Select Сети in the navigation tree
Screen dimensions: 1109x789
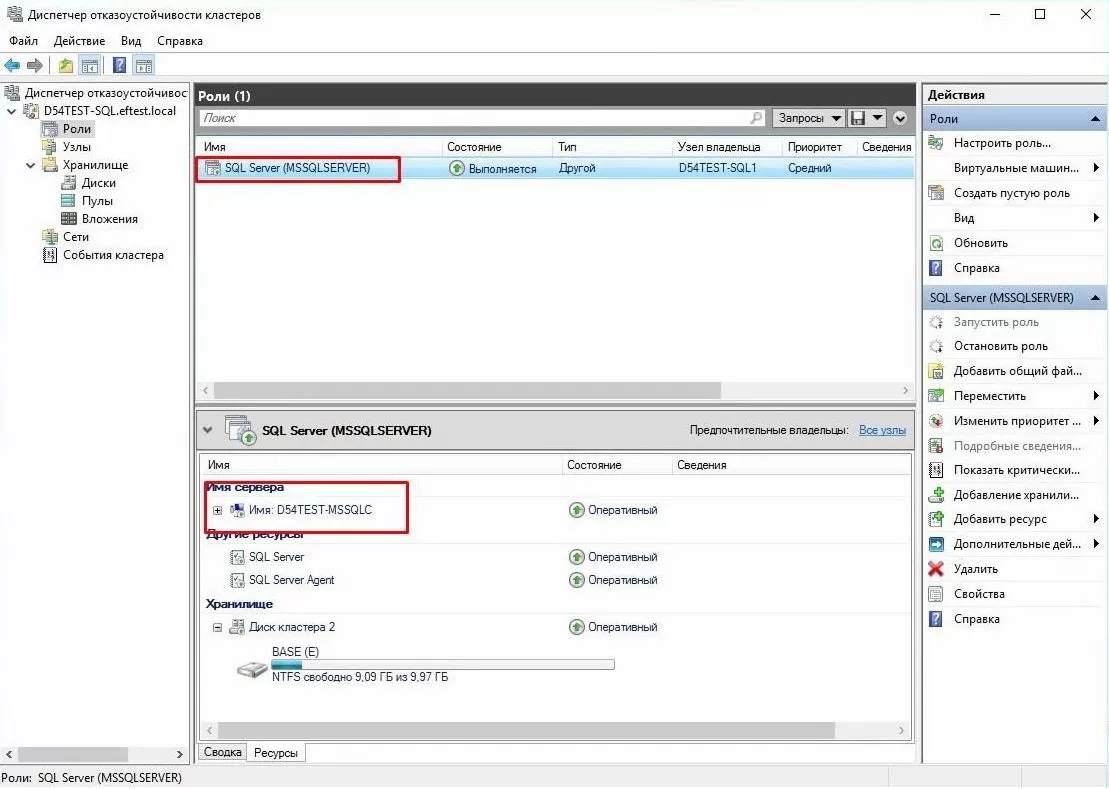pos(76,237)
